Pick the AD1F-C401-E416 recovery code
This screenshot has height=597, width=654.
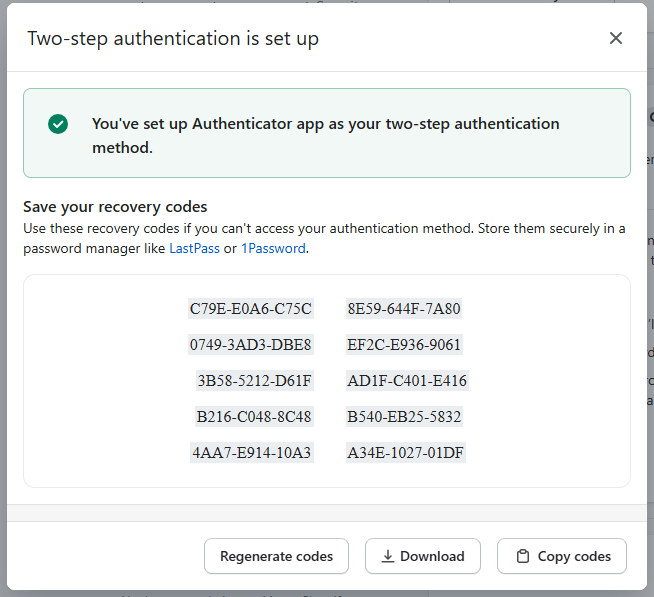point(407,381)
